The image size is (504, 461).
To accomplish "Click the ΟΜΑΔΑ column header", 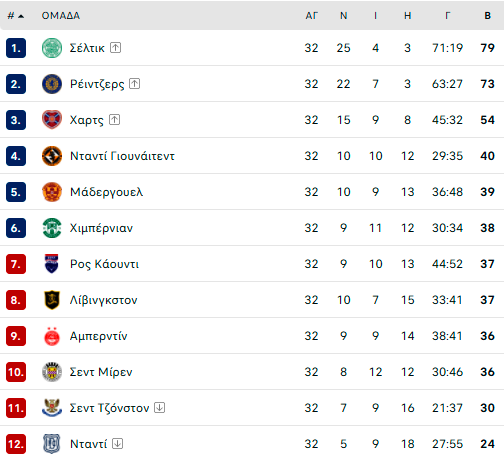I will [61, 16].
